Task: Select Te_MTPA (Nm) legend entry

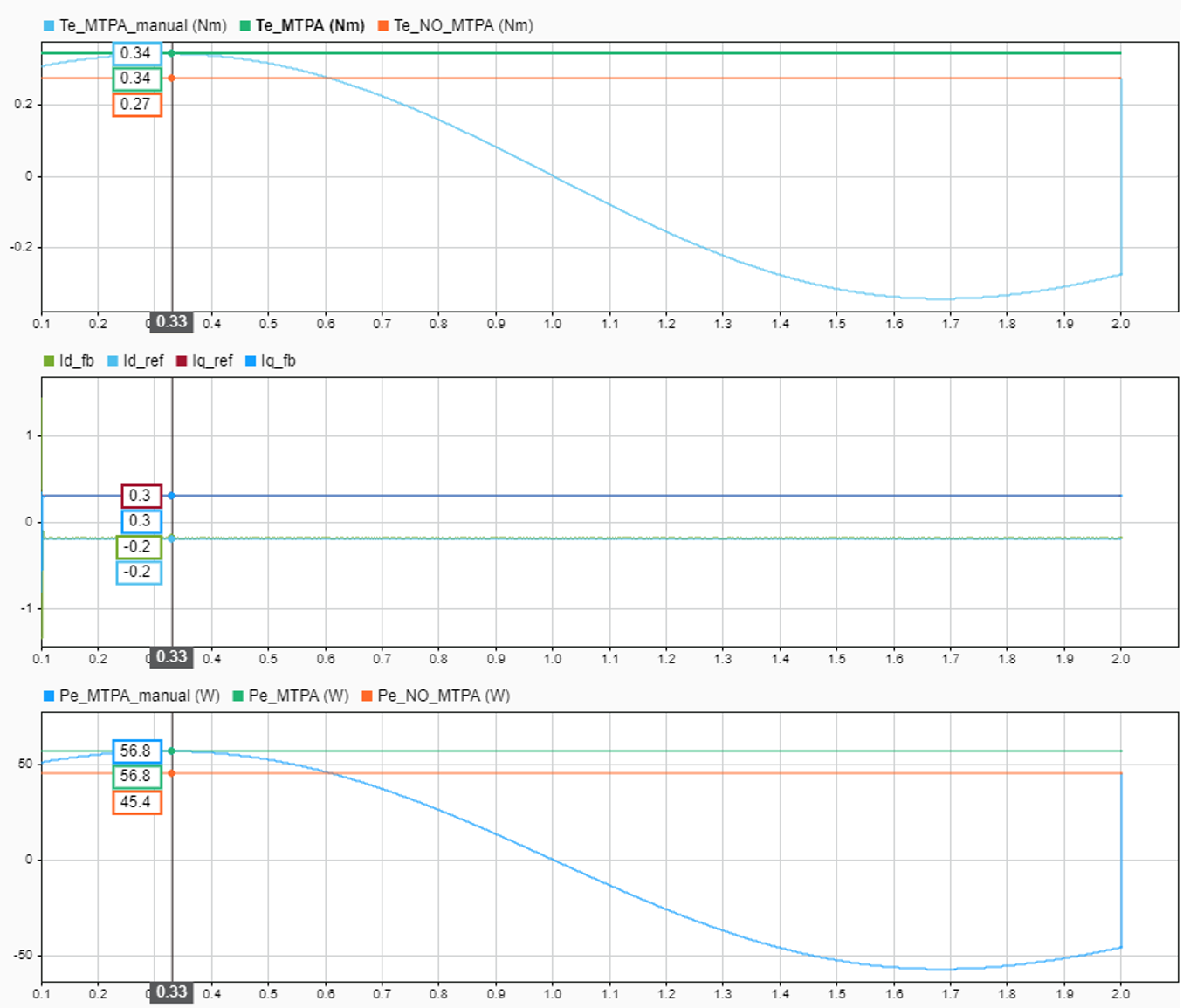Action: tap(302, 26)
